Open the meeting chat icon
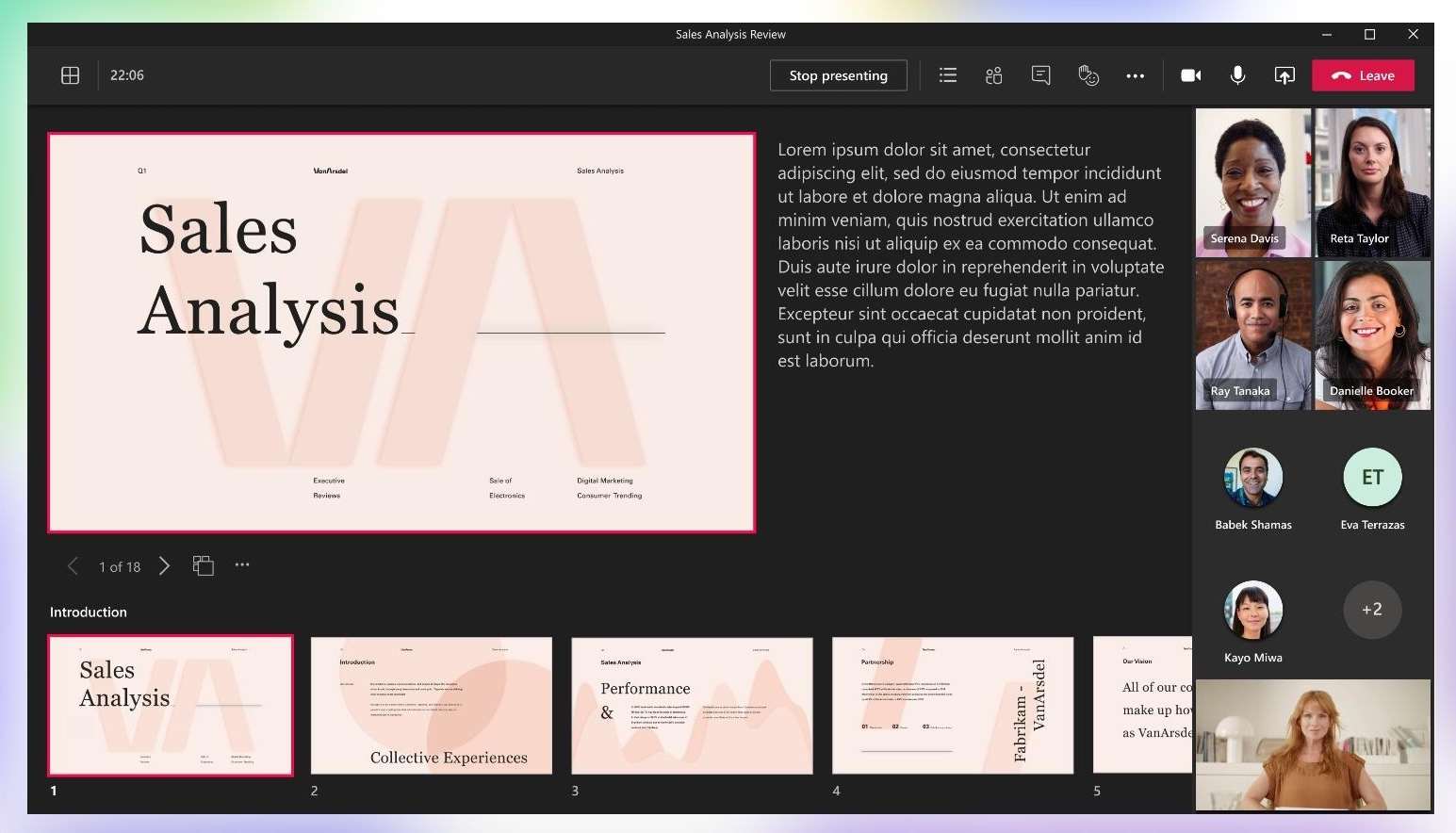 click(x=1040, y=75)
